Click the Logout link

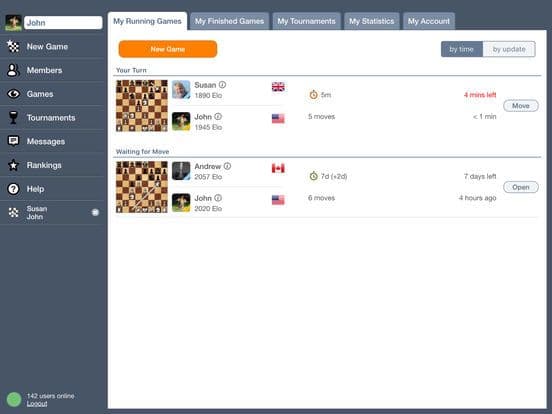pos(37,403)
